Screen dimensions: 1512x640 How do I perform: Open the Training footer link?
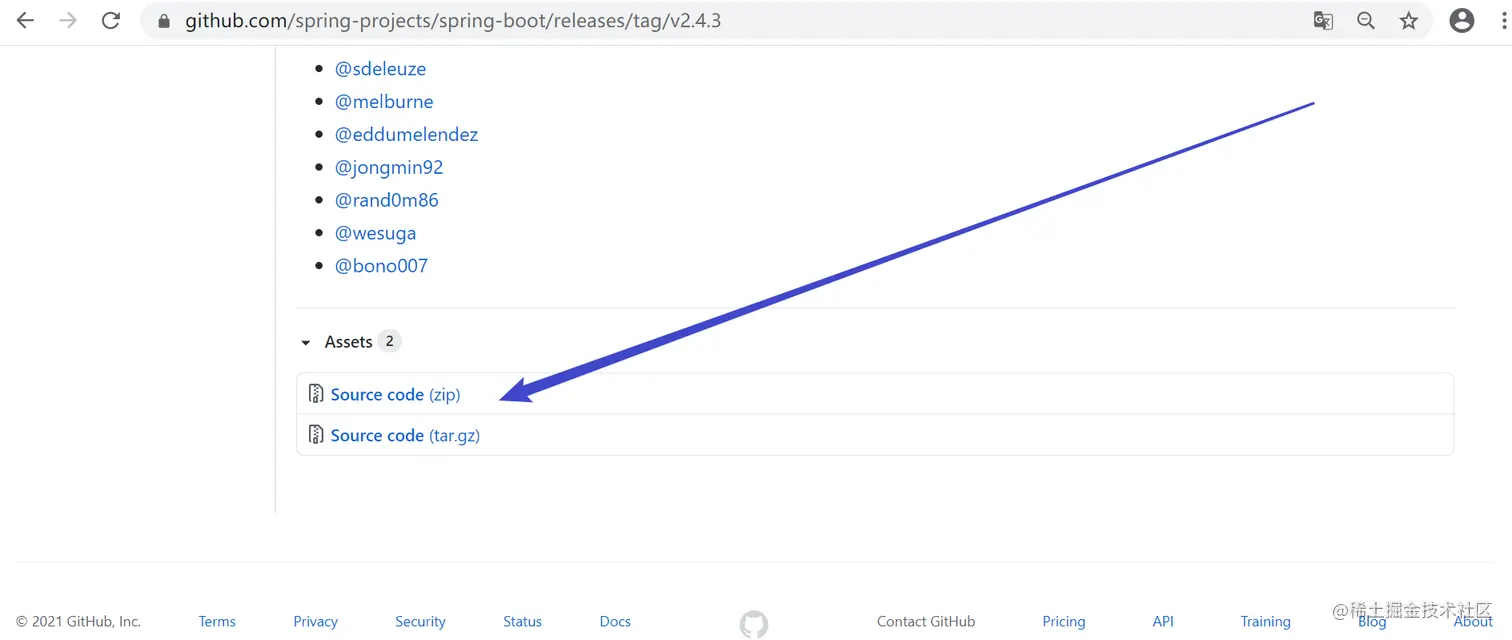point(1266,621)
